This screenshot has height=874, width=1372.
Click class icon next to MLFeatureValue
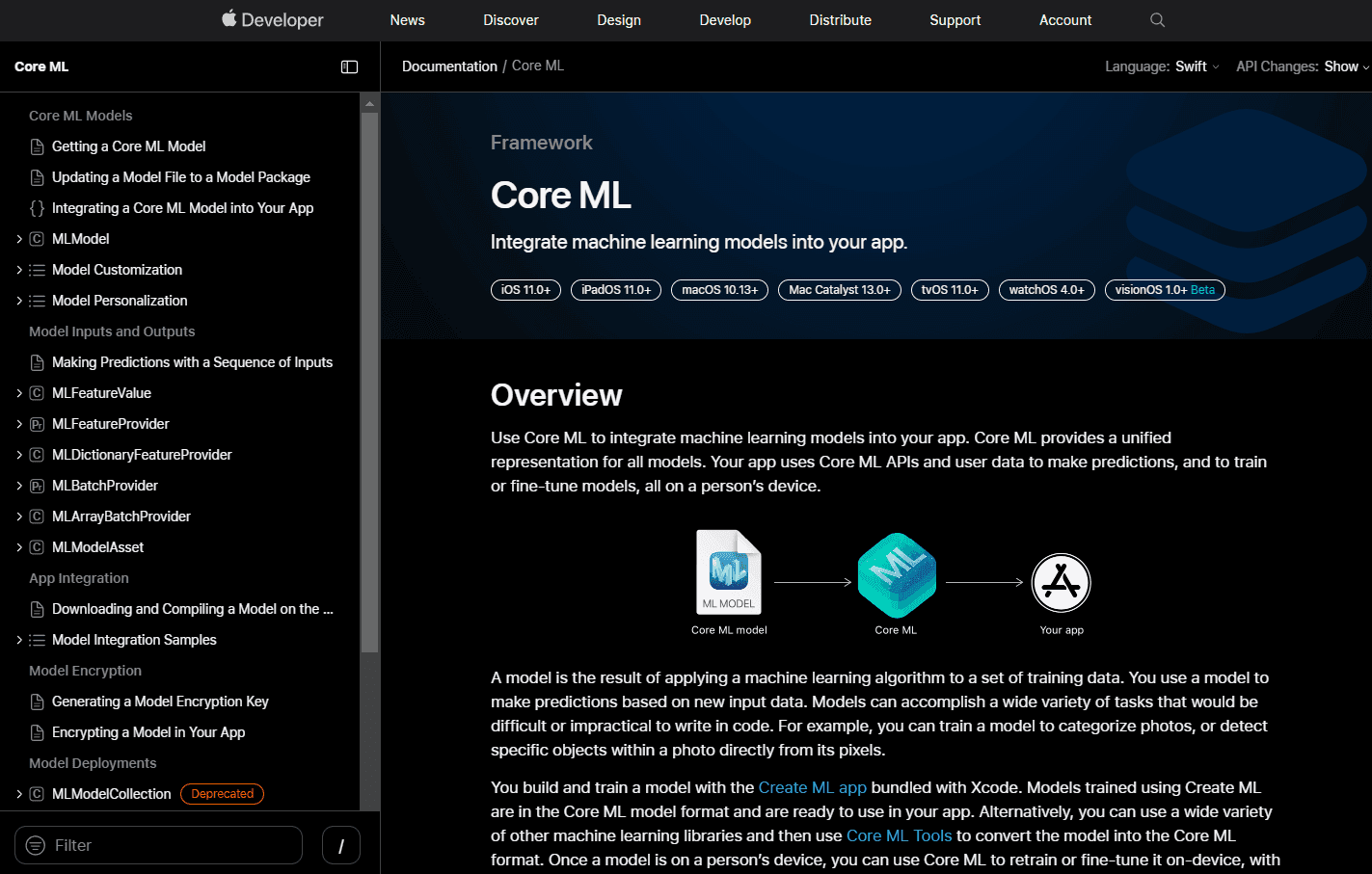(37, 393)
